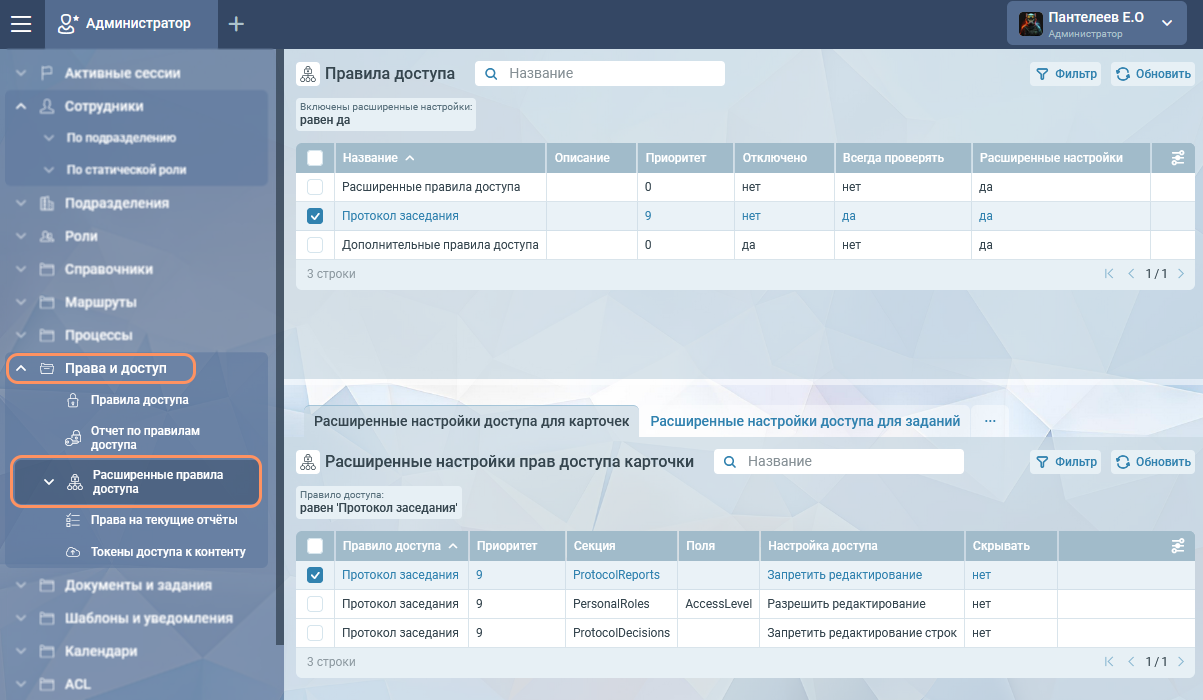Click the user avatar picture
The width and height of the screenshot is (1203, 700).
[1030, 24]
